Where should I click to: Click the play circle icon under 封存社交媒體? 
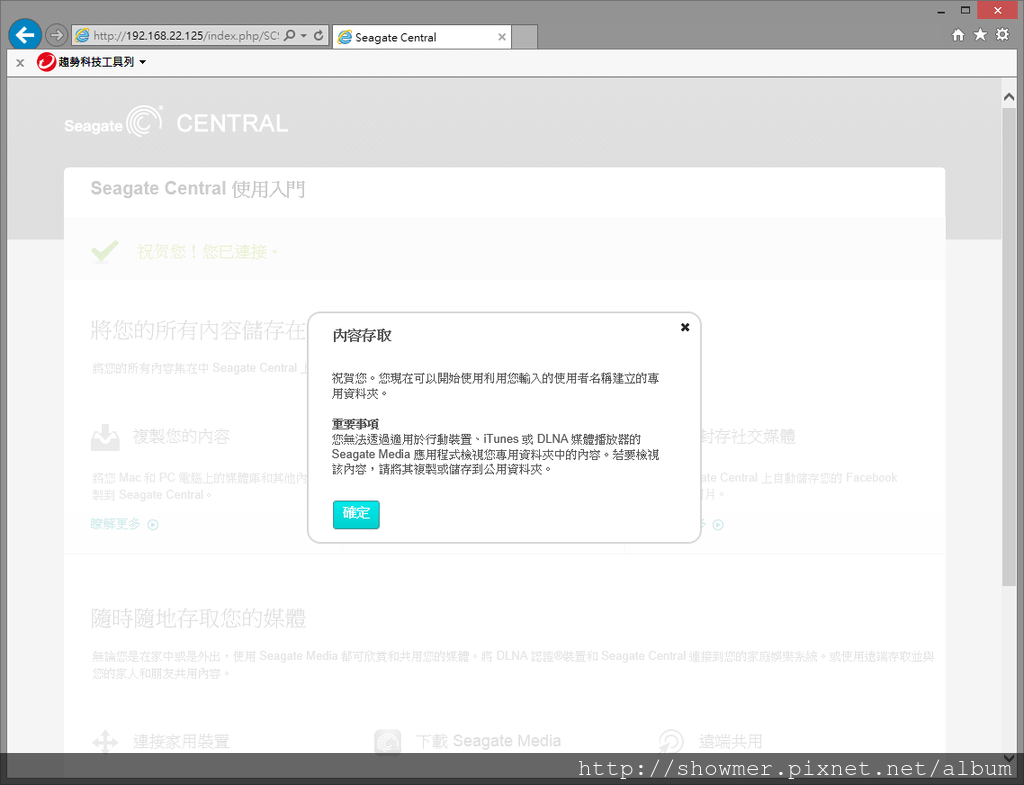(718, 524)
